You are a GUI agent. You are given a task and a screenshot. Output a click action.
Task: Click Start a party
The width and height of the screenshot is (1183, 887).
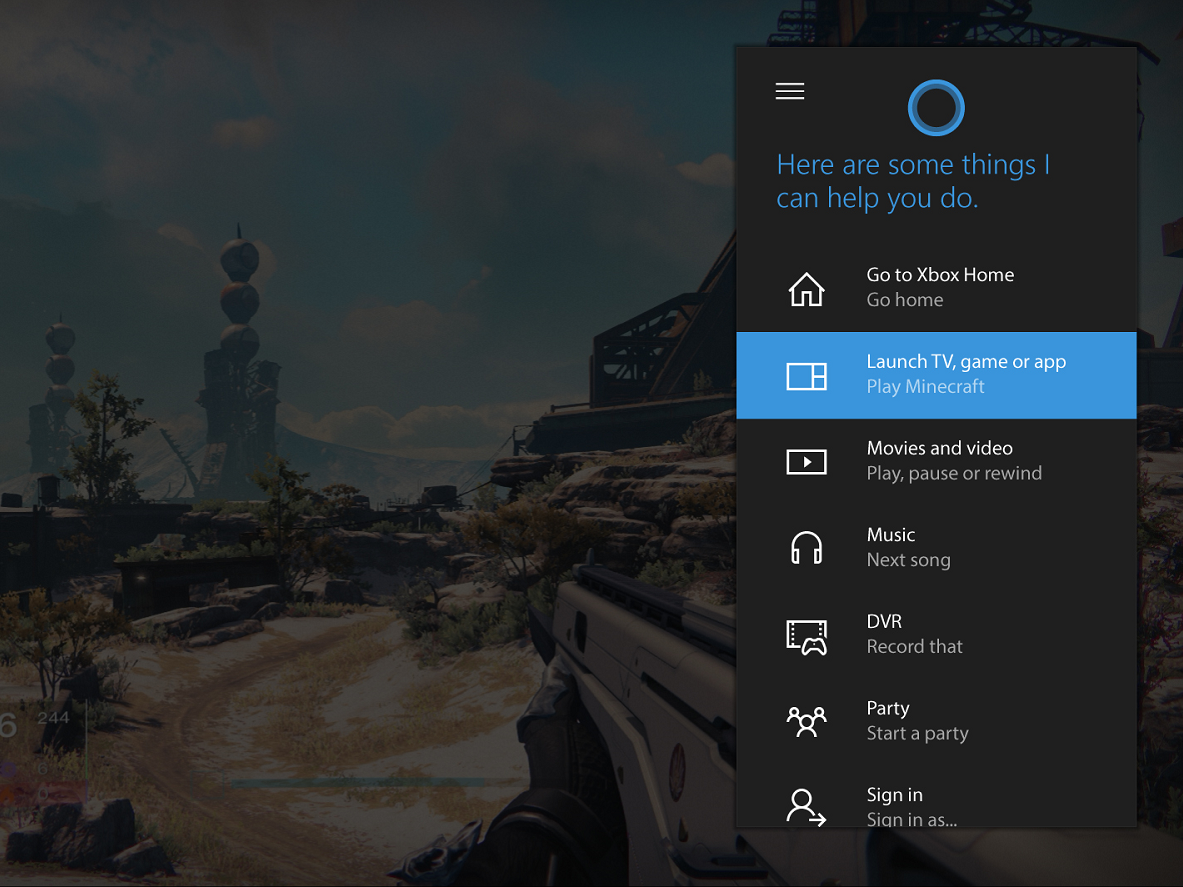(x=917, y=733)
